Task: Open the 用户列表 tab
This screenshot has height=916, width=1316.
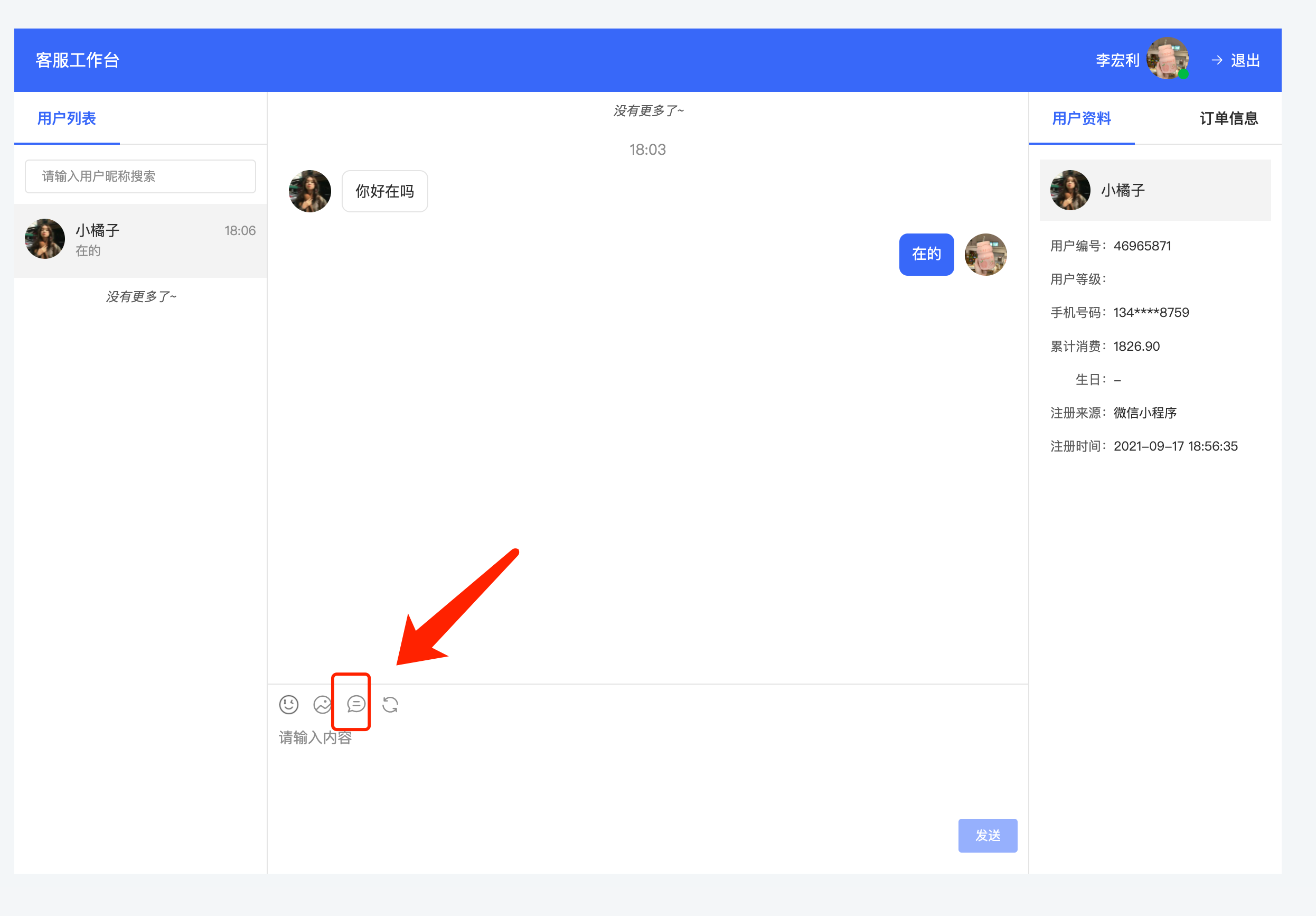Action: coord(67,119)
